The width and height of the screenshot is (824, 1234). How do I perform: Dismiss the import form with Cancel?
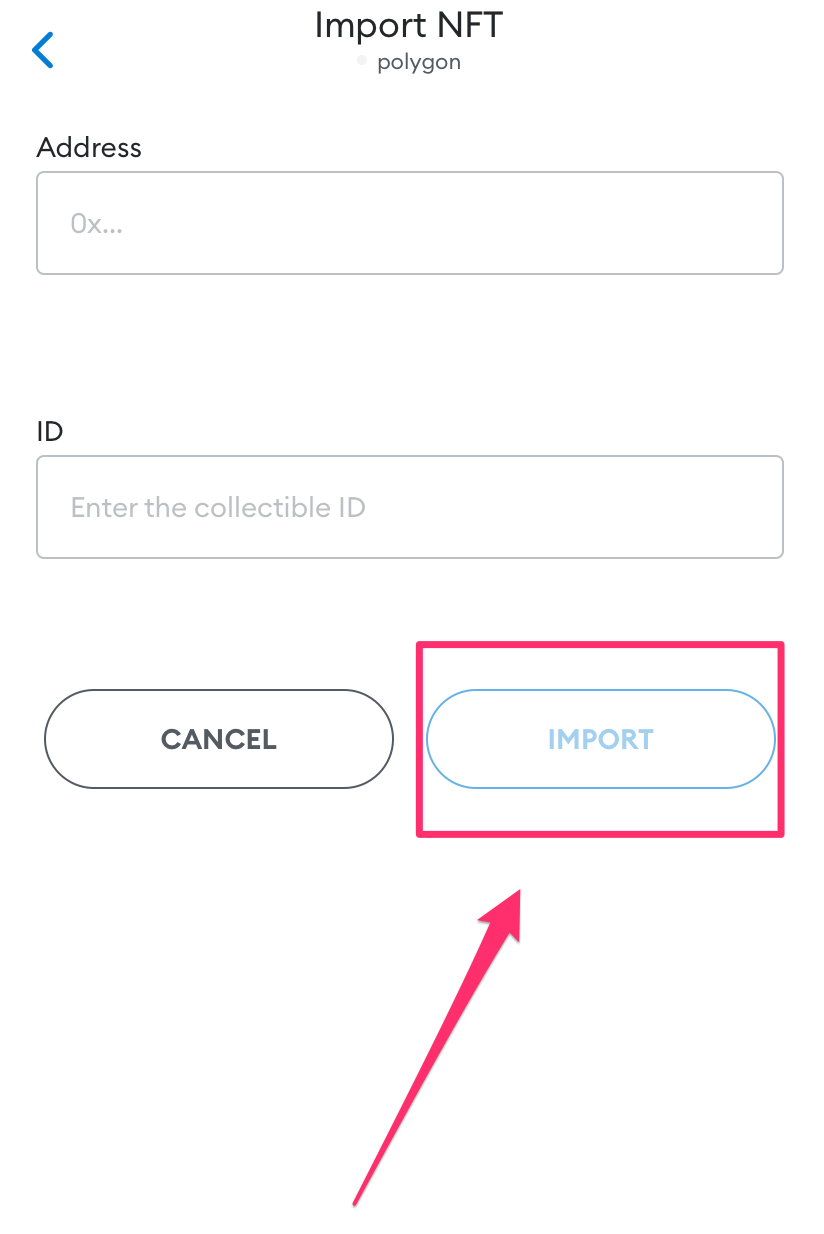pyautogui.click(x=219, y=739)
